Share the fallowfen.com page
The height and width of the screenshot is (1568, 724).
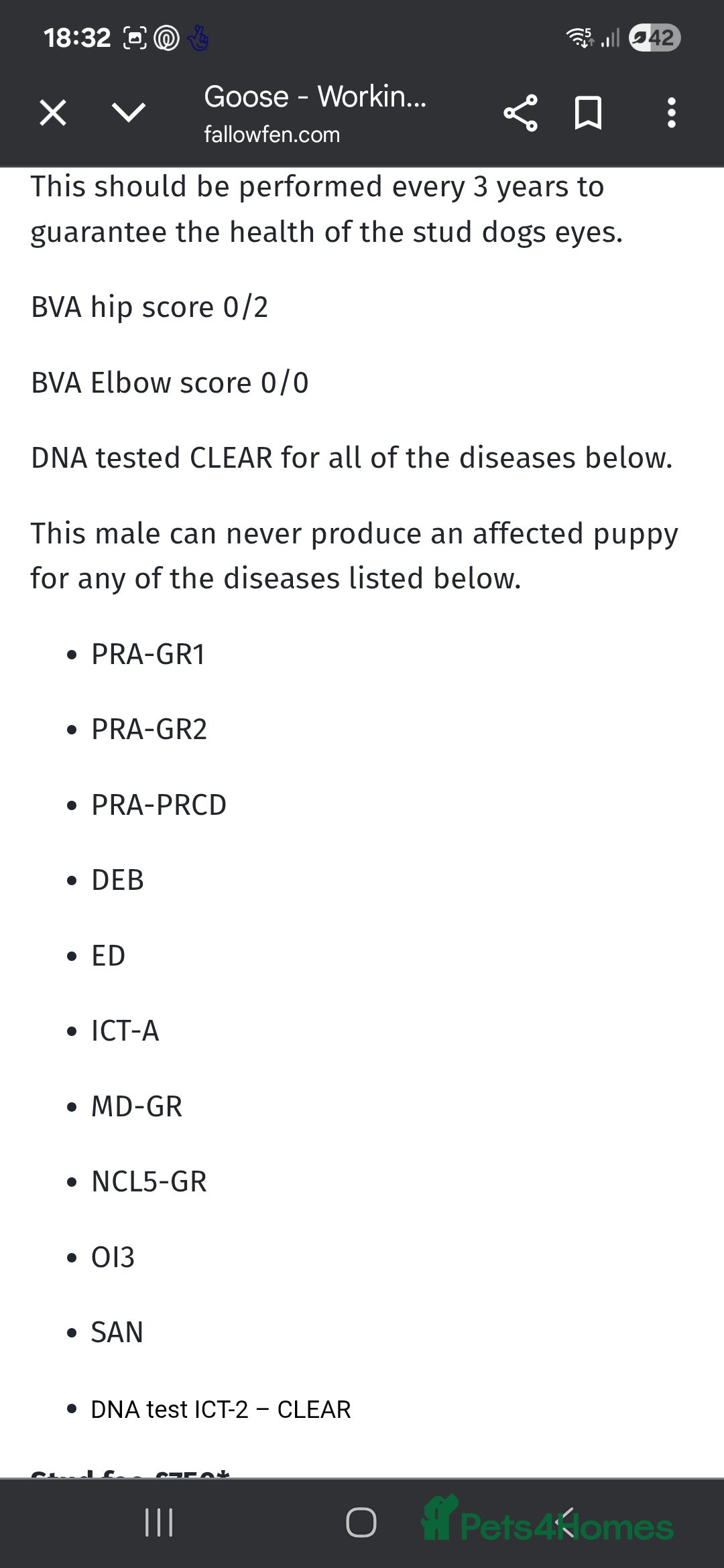click(520, 113)
